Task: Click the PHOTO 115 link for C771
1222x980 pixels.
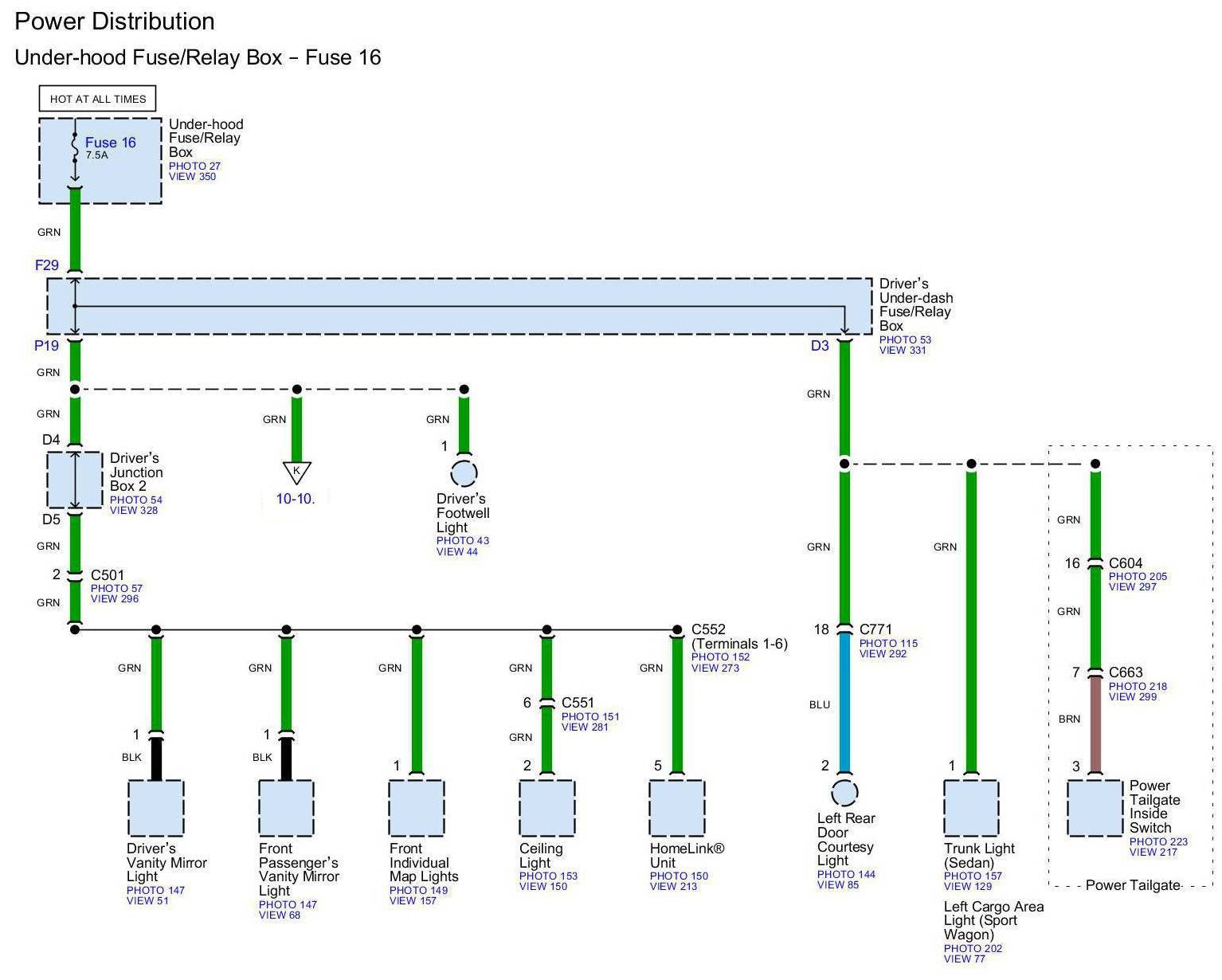Action: coord(888,643)
